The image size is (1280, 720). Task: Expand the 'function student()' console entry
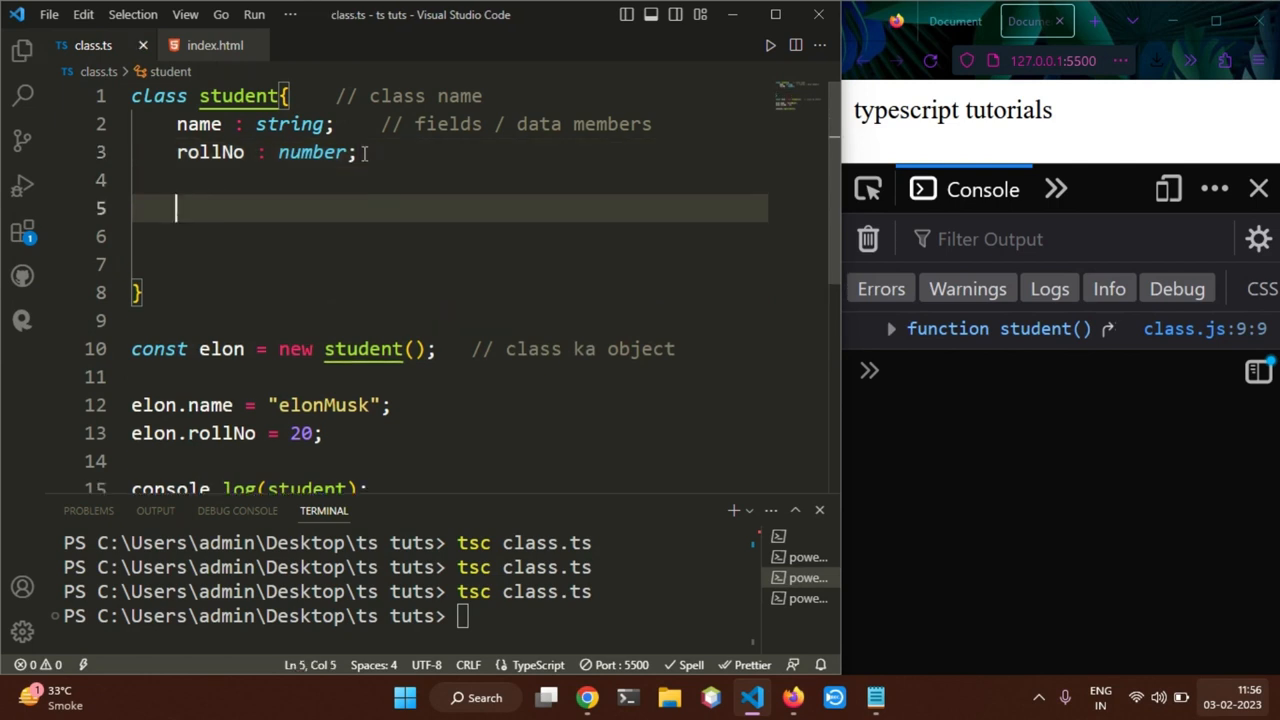pos(891,329)
